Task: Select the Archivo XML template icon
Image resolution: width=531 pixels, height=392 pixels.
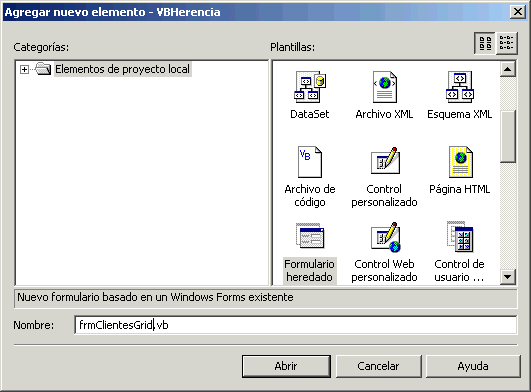Action: click(384, 87)
